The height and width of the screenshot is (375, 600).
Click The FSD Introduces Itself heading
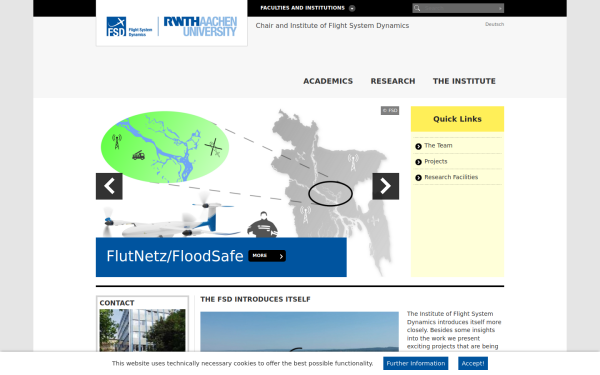255,299
